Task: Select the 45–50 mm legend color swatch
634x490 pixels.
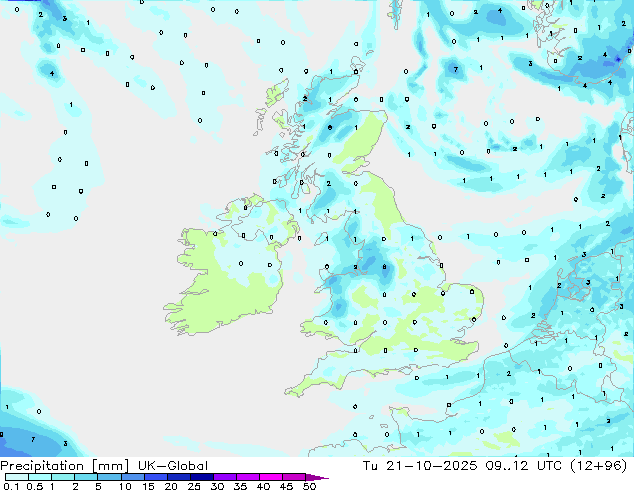Action: point(294,477)
